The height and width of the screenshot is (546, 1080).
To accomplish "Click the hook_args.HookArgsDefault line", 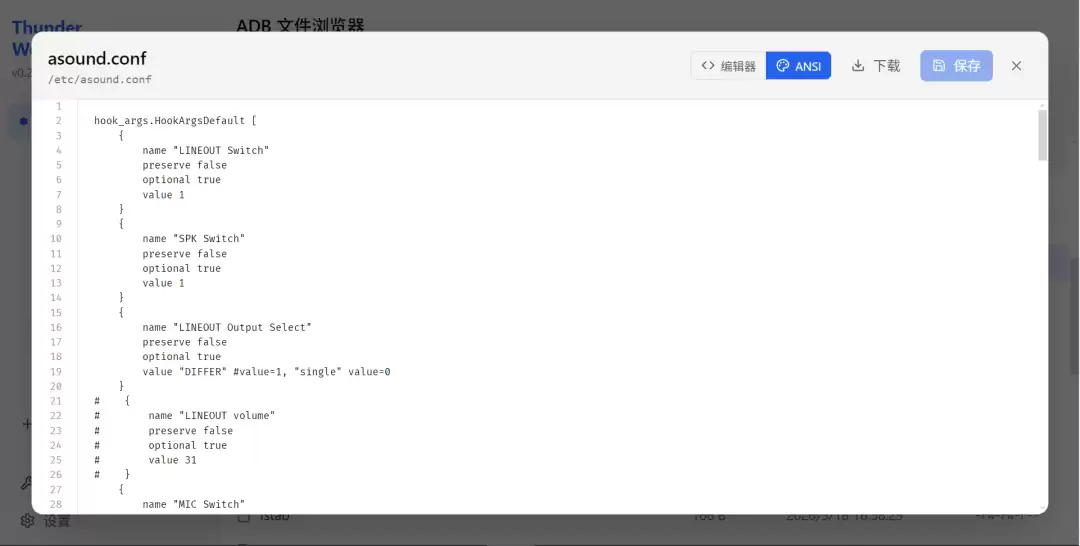I will (x=175, y=120).
